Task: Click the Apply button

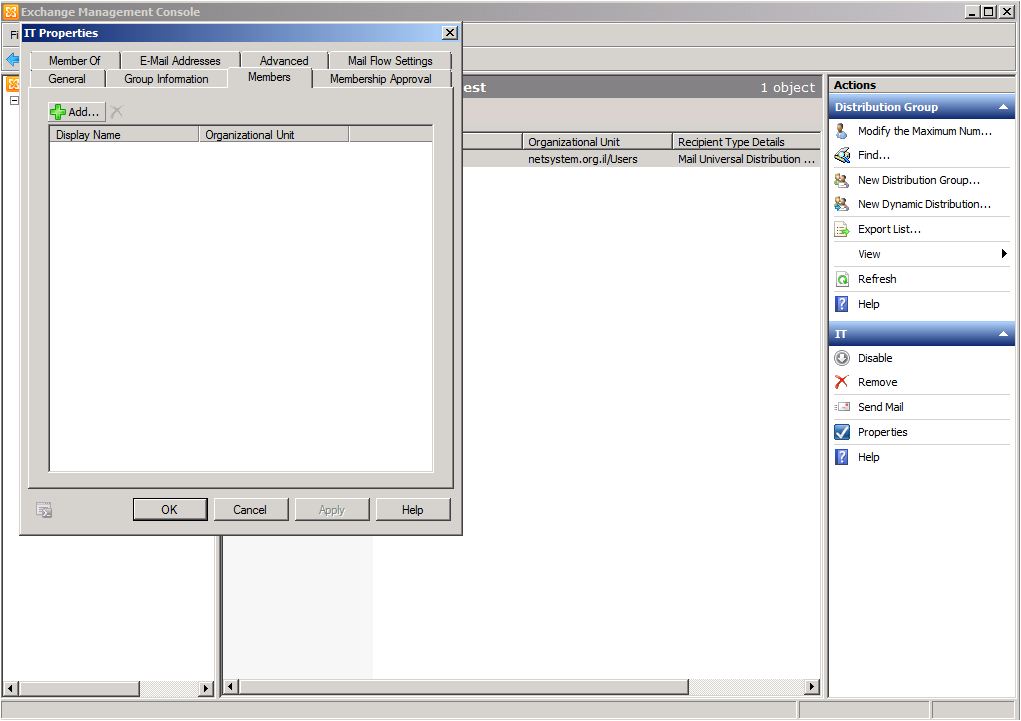Action: [x=332, y=509]
